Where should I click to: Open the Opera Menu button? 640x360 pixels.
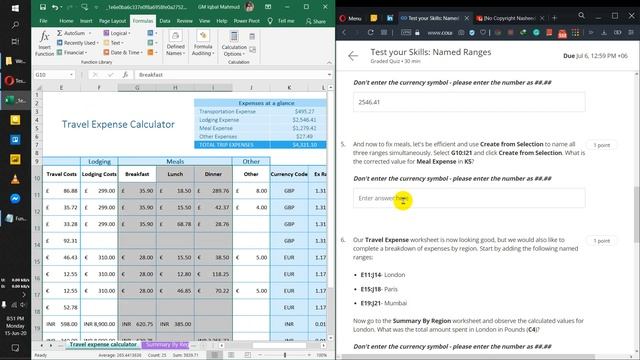pyautogui.click(x=351, y=18)
